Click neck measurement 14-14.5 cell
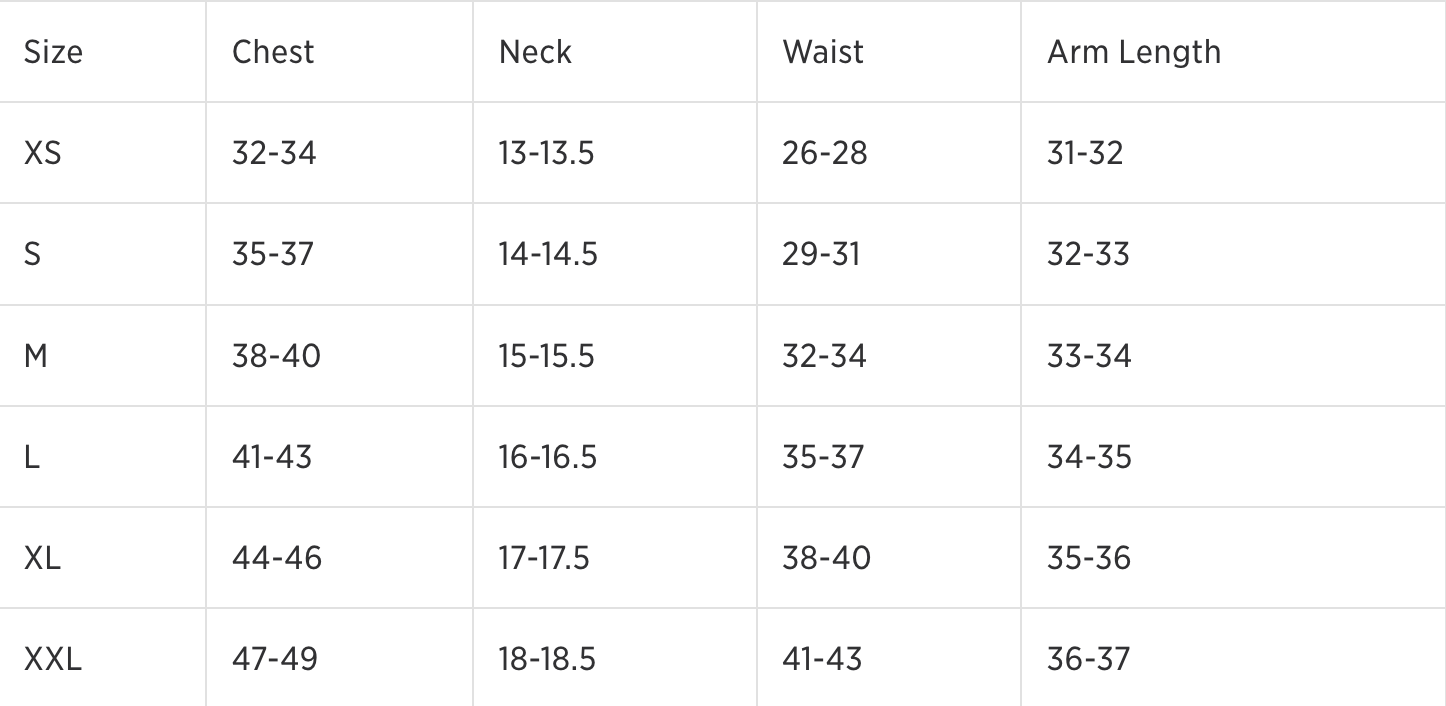This screenshot has height=706, width=1446. click(x=548, y=254)
